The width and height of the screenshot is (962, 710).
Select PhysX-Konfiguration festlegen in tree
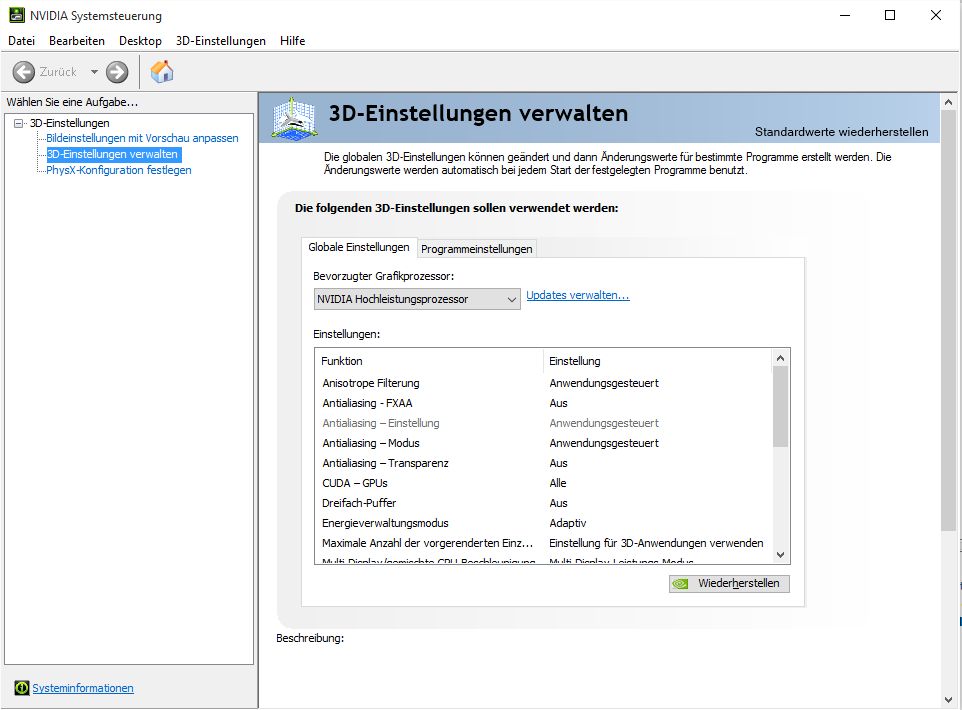[118, 170]
